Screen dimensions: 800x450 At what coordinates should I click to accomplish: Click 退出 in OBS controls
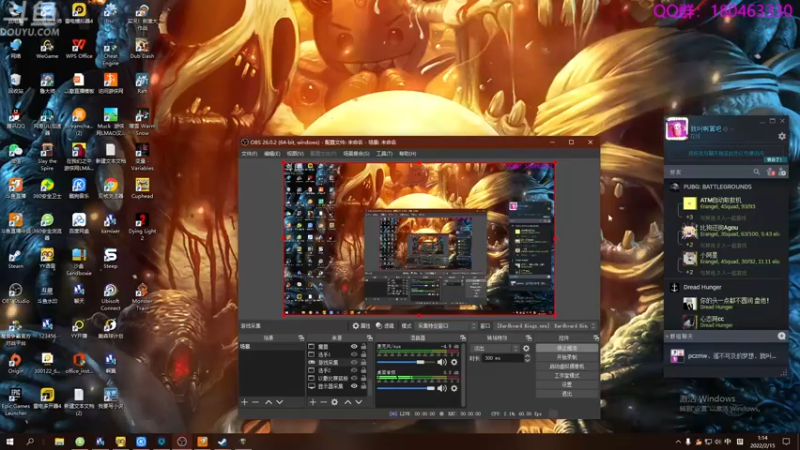point(567,394)
